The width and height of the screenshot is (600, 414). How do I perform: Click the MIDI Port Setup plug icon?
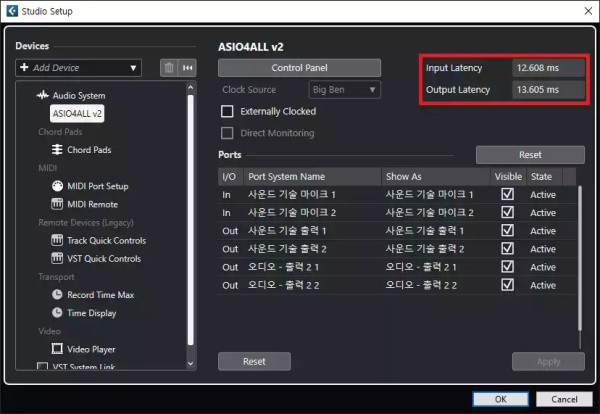(57, 186)
